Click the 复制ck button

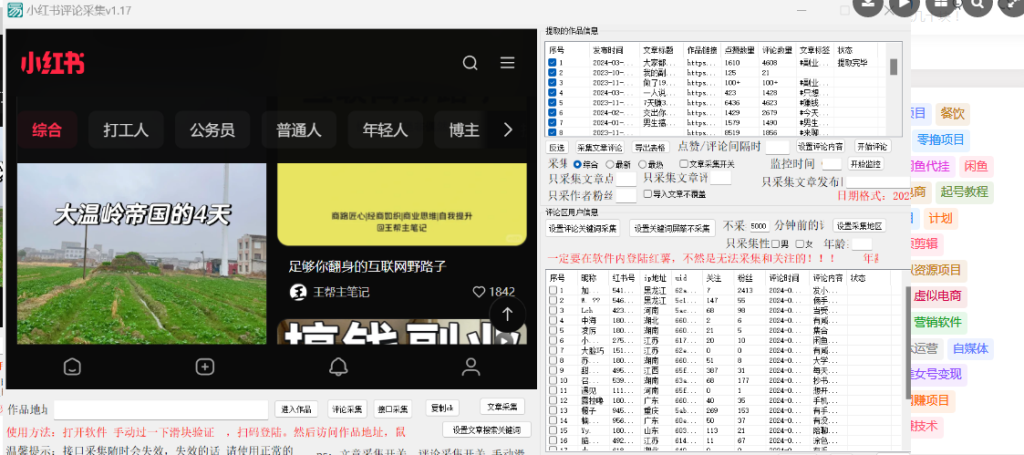[x=443, y=407]
